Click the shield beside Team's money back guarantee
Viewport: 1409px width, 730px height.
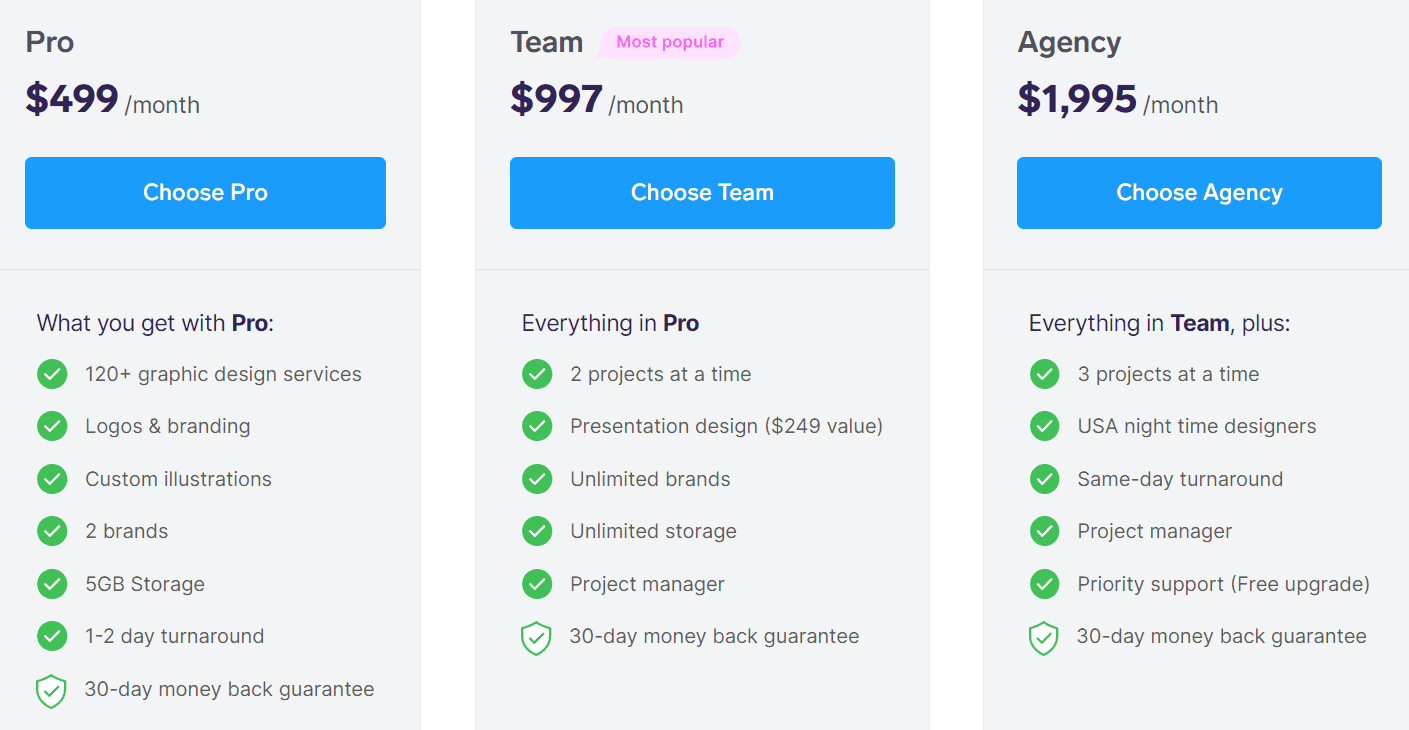coord(537,637)
